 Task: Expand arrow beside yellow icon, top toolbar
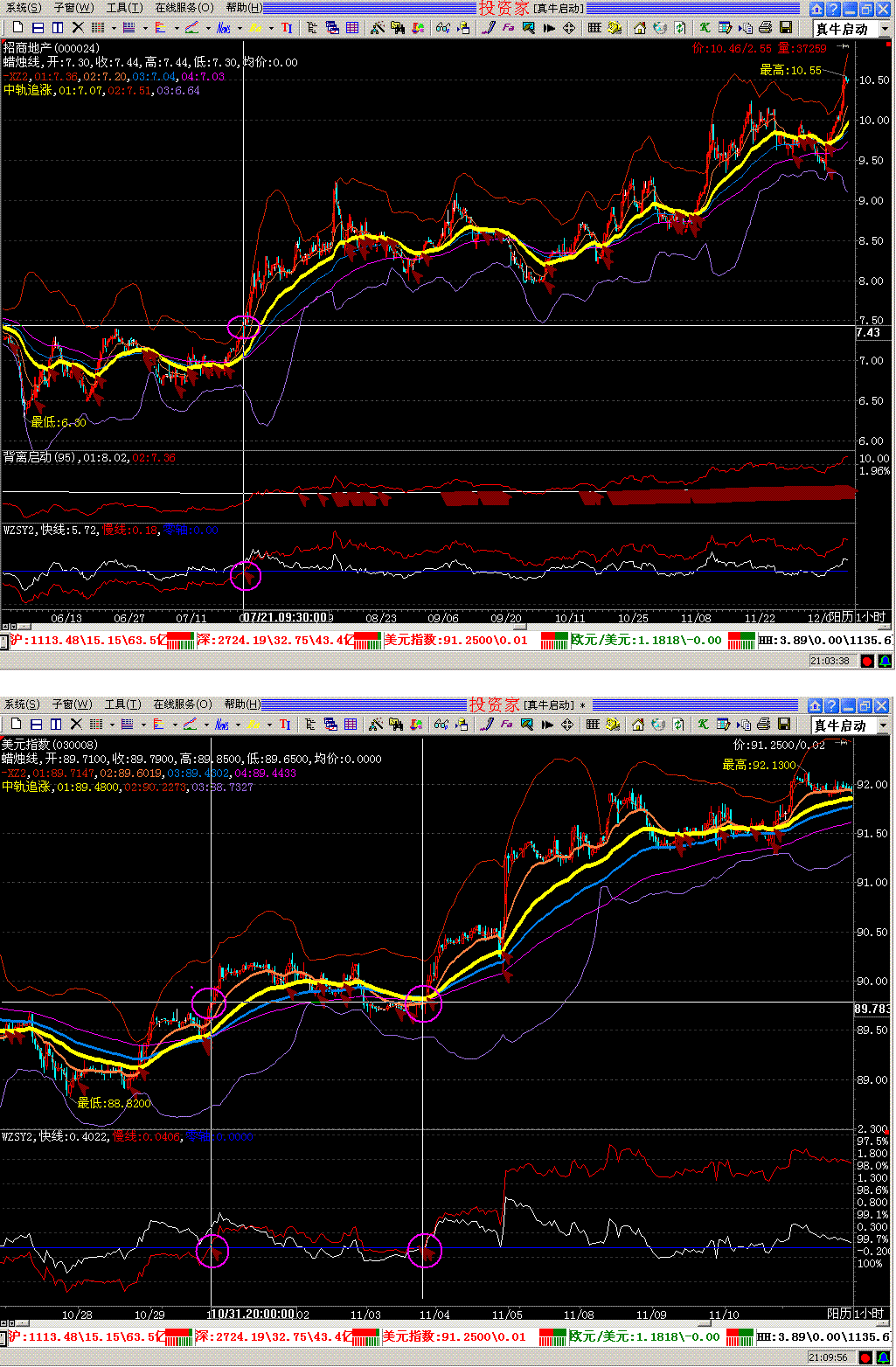click(x=271, y=28)
